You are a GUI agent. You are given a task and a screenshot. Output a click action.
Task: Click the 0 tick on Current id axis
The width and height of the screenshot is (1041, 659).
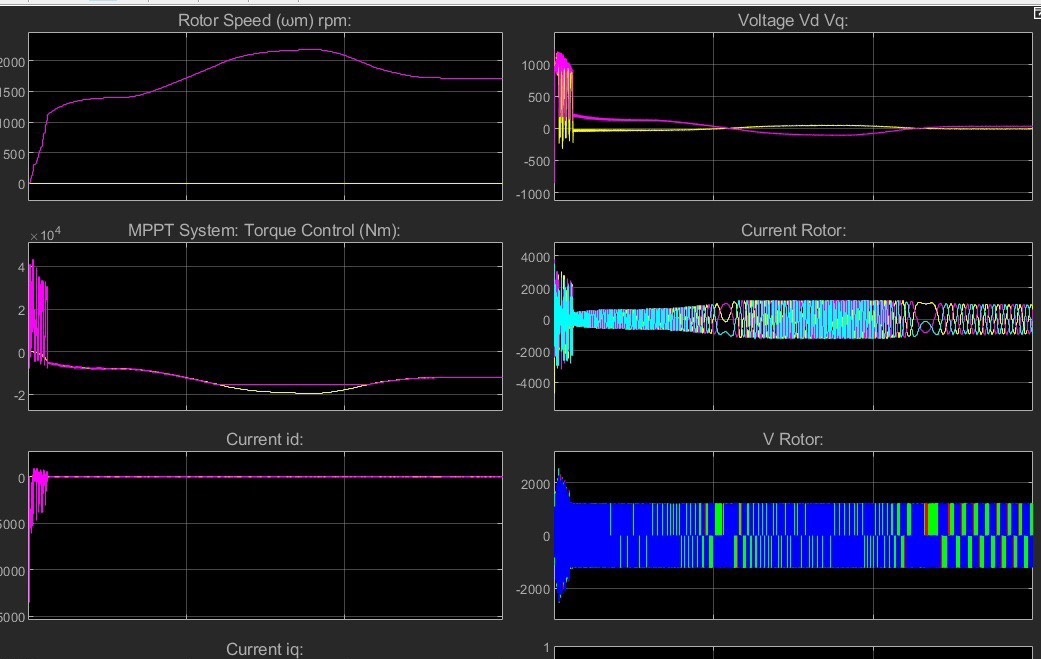pos(21,478)
